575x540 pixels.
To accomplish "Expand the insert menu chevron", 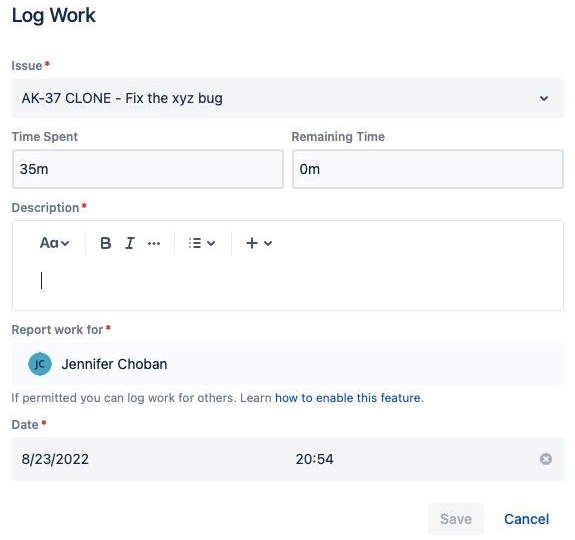I will point(268,243).
